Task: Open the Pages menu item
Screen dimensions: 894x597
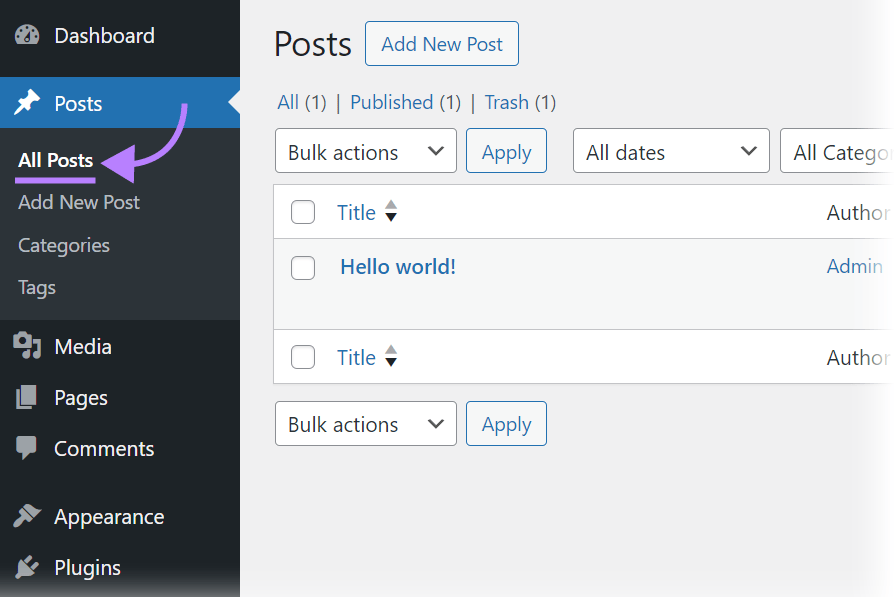Action: click(x=81, y=398)
